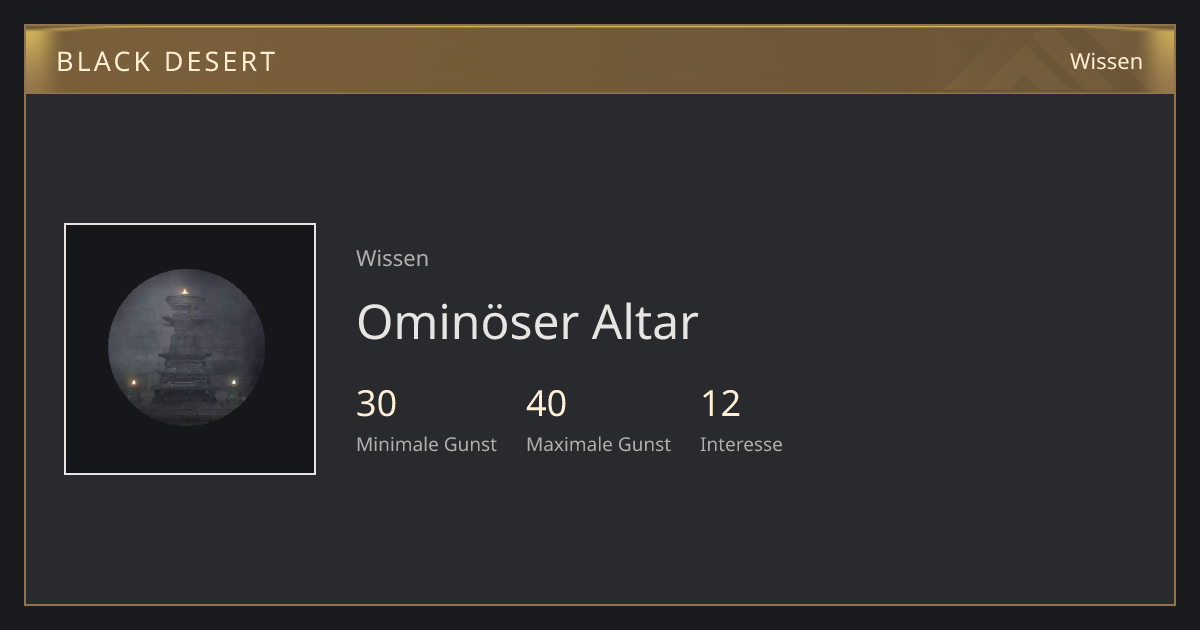
Task: Click the left candle light in altar image
Action: point(133,382)
